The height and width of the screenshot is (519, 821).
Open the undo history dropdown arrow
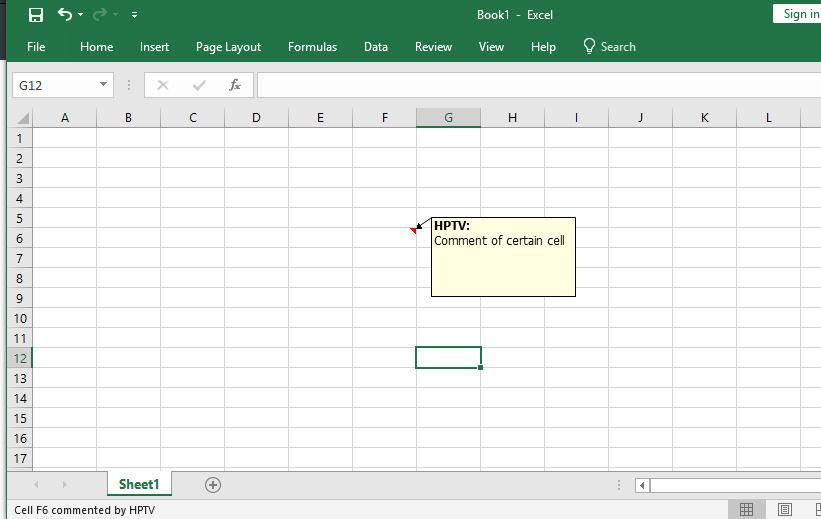(81, 15)
